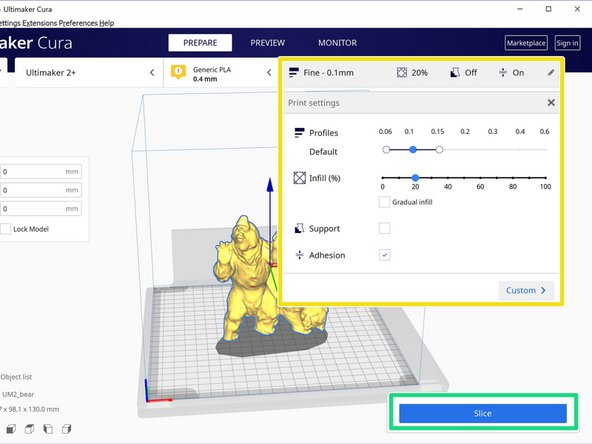The image size is (592, 444).
Task: Click the Object list heading
Action: [x=16, y=377]
